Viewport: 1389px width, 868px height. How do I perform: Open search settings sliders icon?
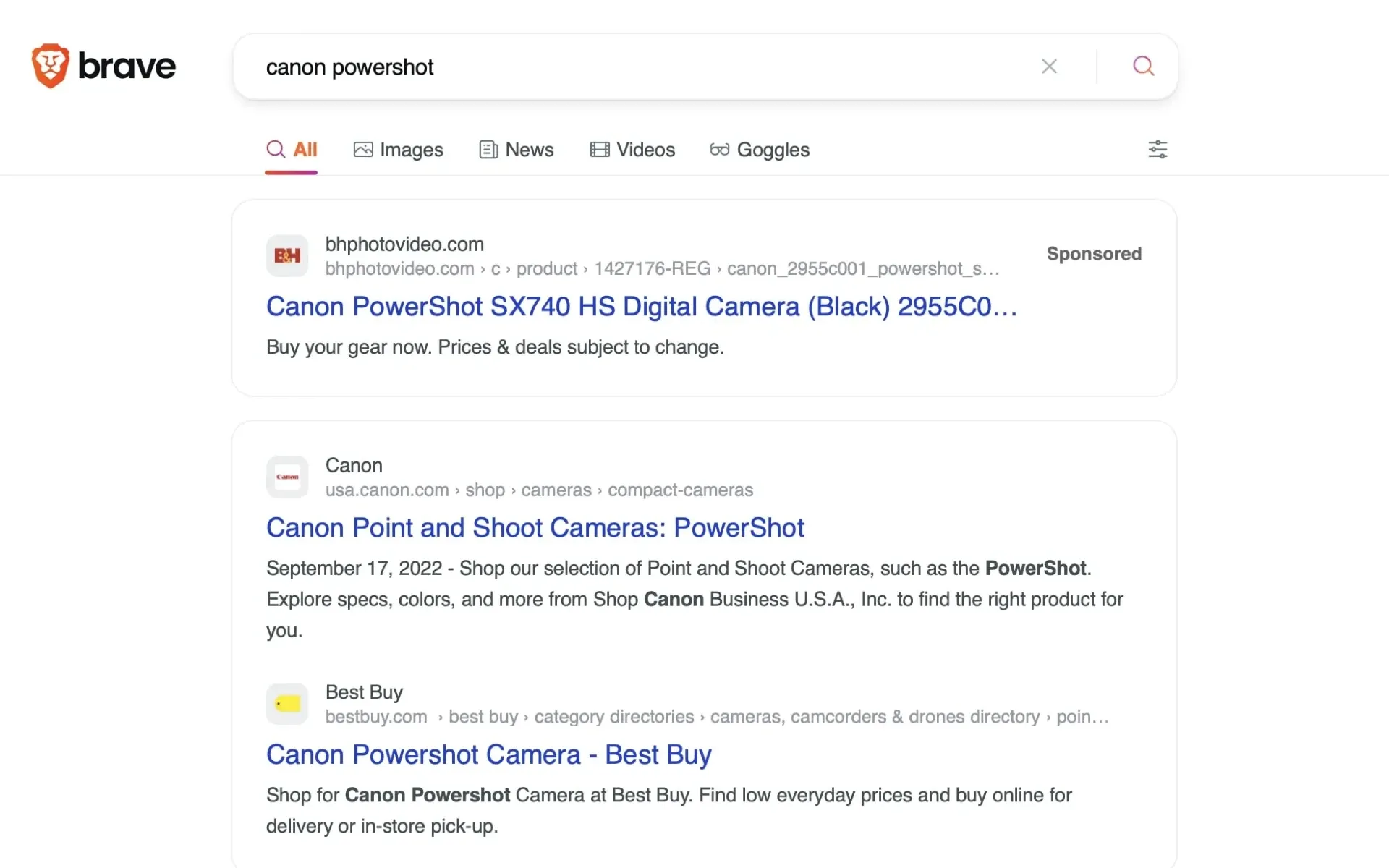[x=1157, y=150]
